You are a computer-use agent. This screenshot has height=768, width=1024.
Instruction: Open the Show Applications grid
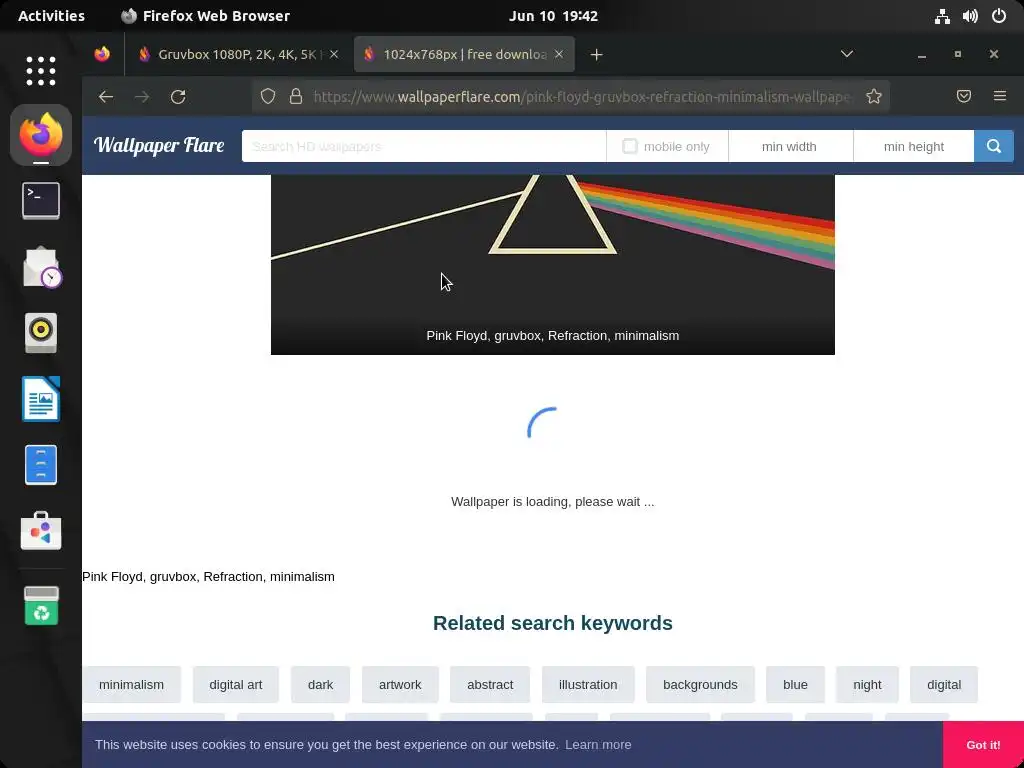click(x=40, y=71)
